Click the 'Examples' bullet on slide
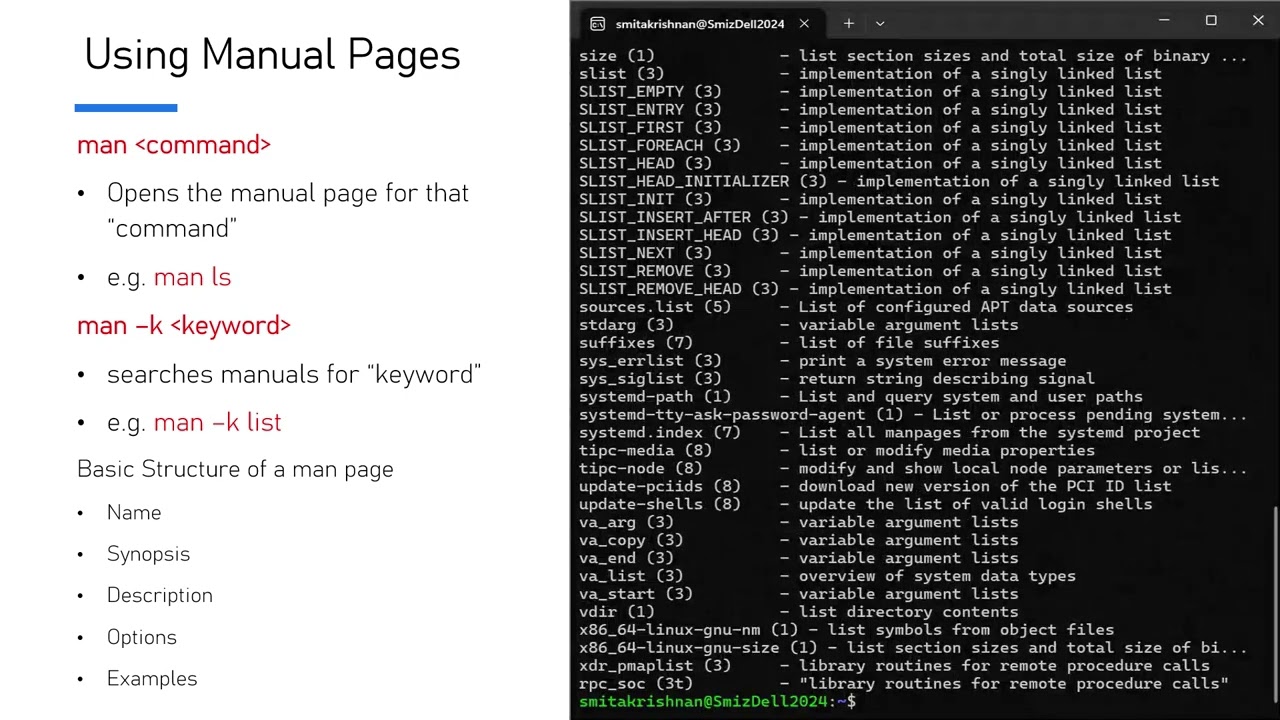 [x=152, y=678]
